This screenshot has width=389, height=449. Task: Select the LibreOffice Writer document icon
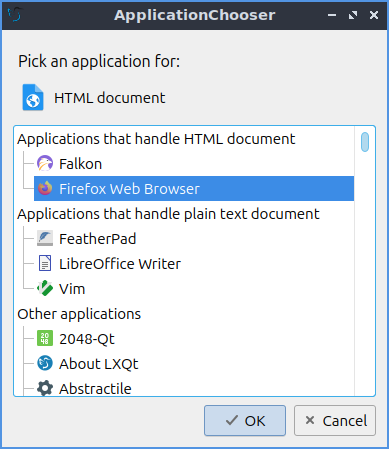click(x=45, y=264)
